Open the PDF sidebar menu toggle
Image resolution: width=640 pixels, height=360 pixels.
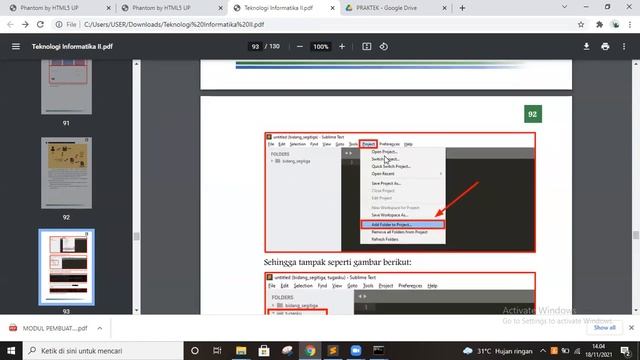tap(16, 47)
